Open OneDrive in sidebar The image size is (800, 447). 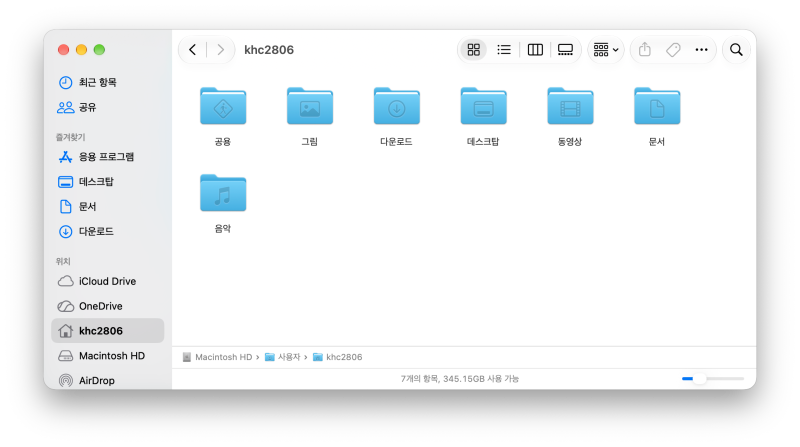point(108,306)
